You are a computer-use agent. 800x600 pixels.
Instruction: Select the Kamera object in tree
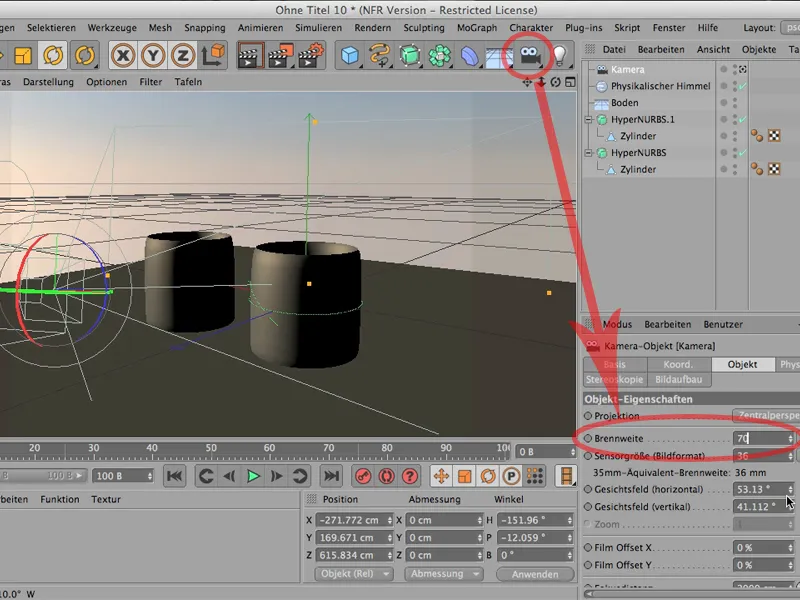[627, 69]
